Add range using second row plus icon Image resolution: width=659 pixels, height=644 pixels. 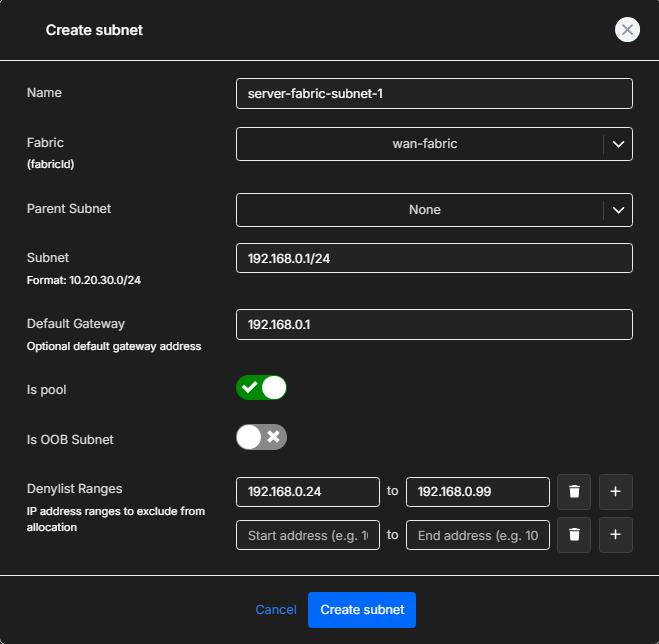click(615, 535)
